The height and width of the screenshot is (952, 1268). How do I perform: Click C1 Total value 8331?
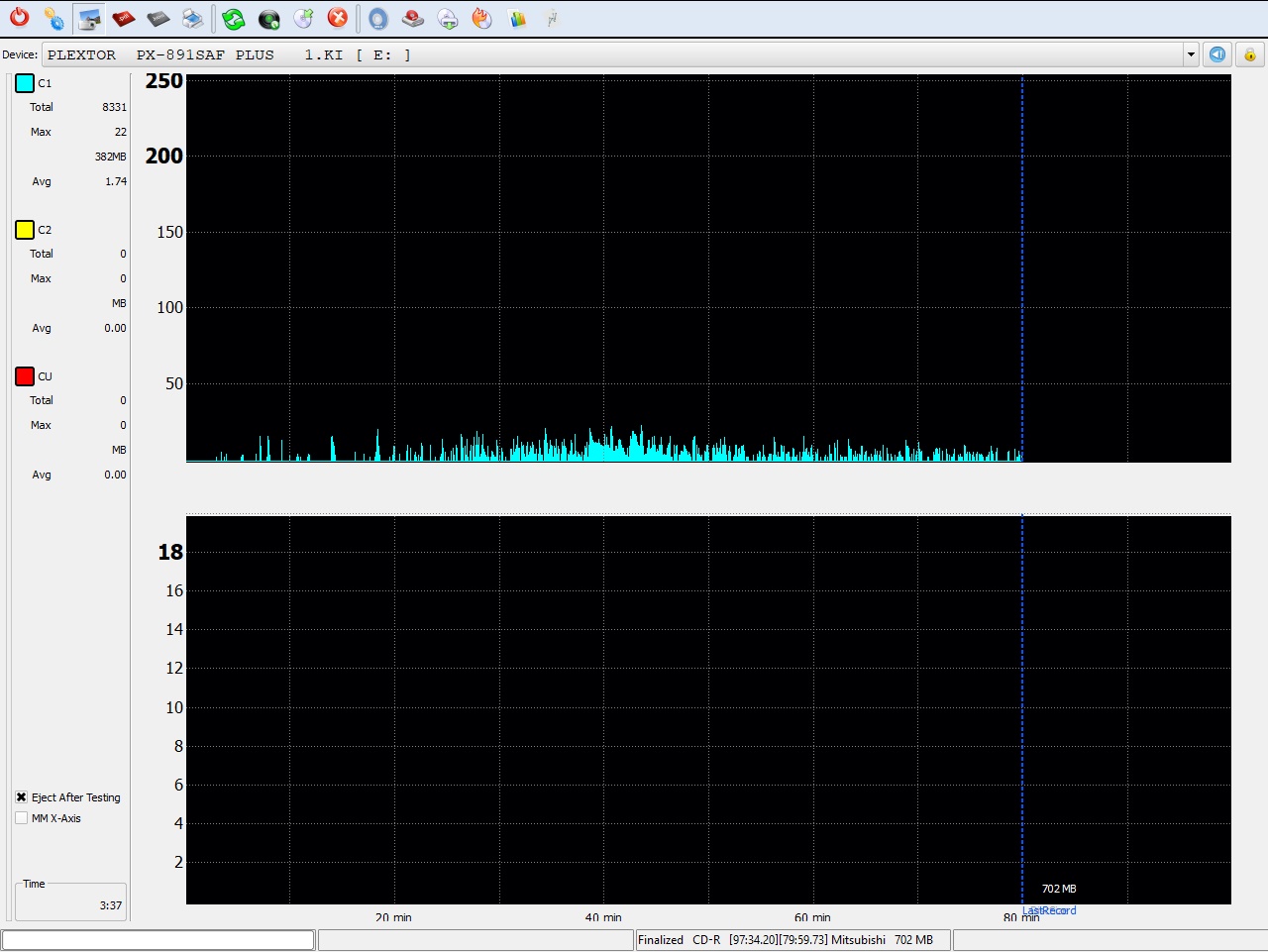pos(114,107)
